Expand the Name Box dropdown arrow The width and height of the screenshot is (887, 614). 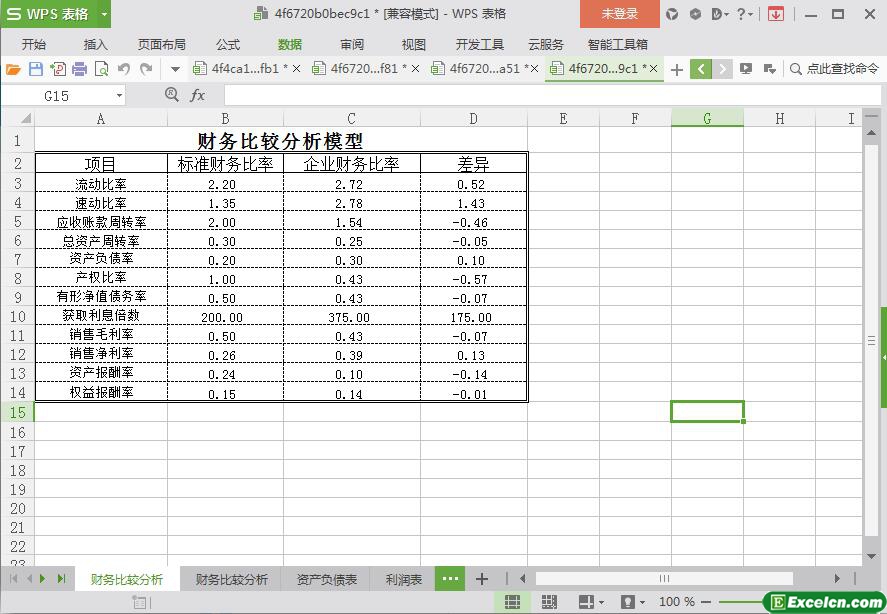click(x=119, y=95)
